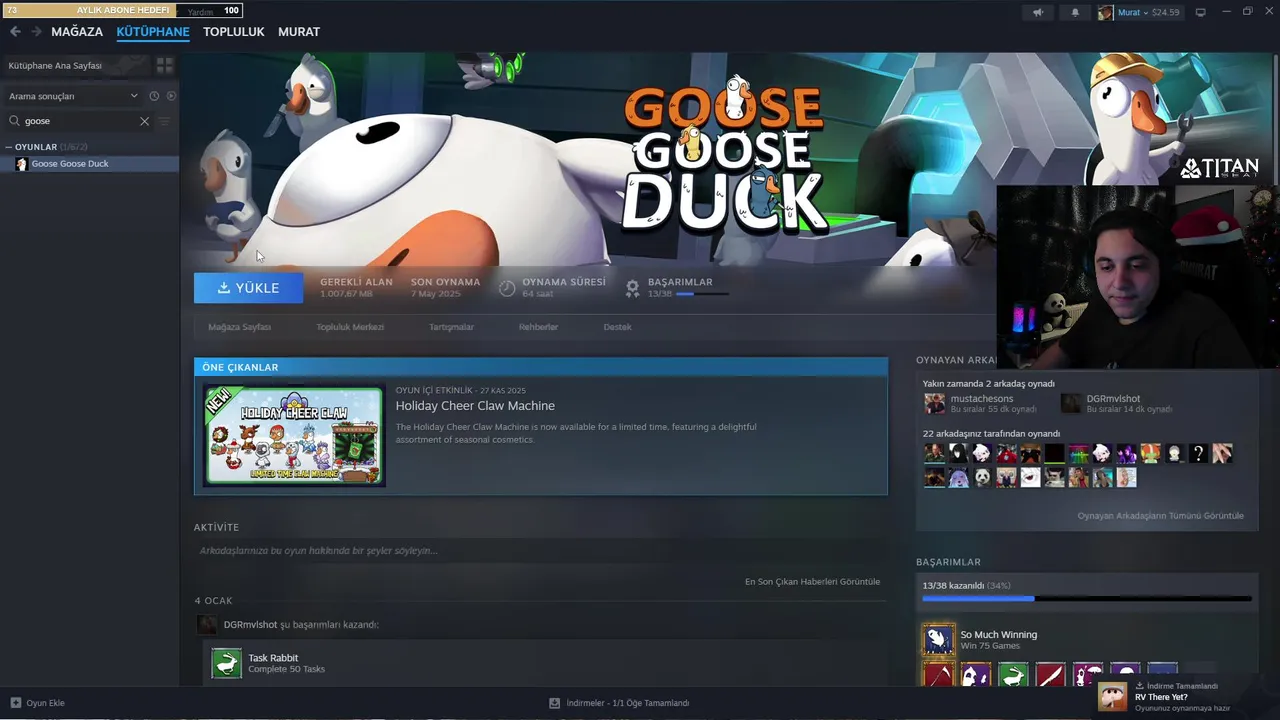Clear the goose search text
The height and width of the screenshot is (720, 1280).
pos(144,121)
